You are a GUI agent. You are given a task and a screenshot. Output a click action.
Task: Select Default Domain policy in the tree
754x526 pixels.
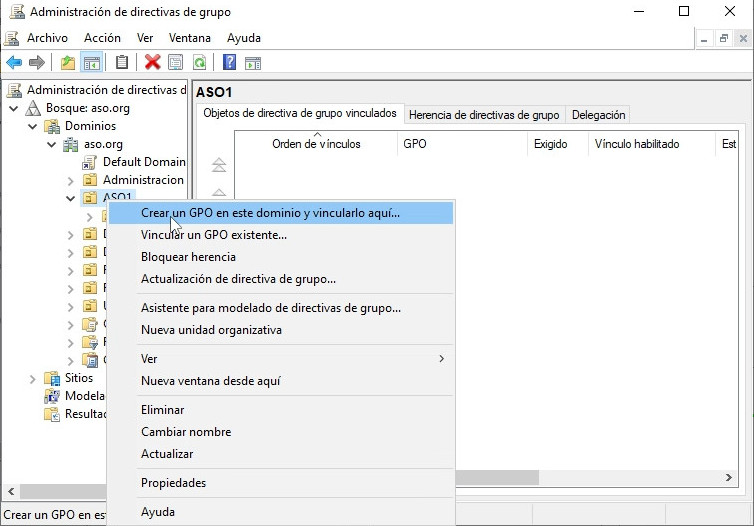click(x=143, y=162)
